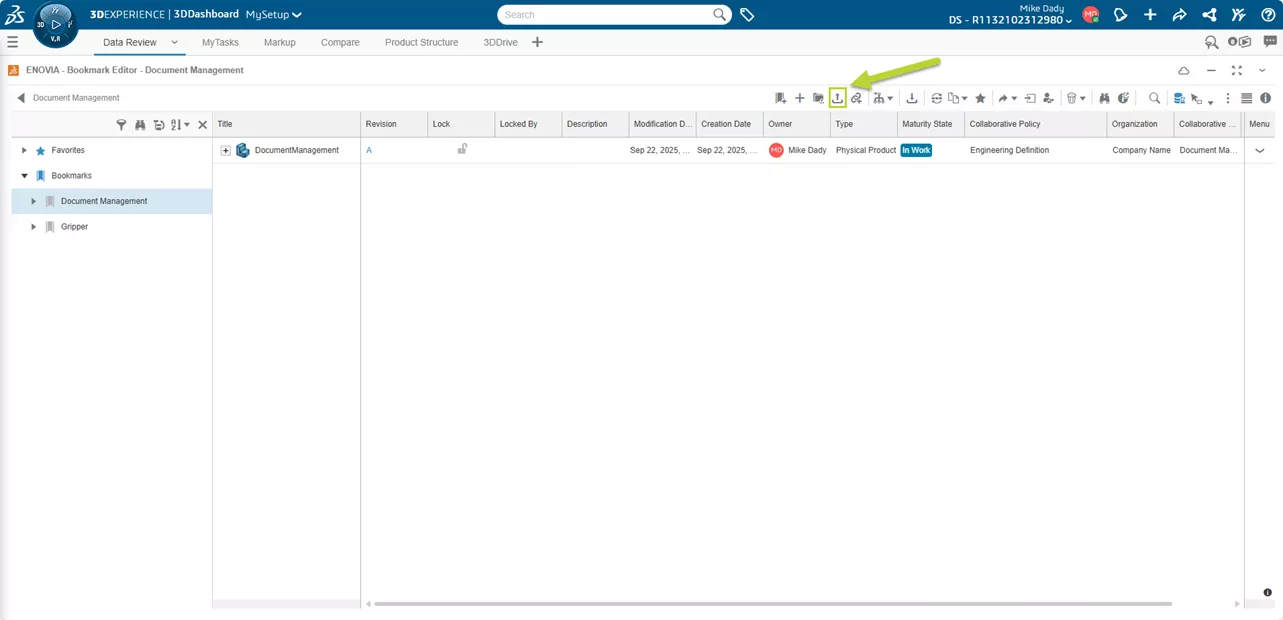The height and width of the screenshot is (620, 1283).
Task: Switch to the Product Structure tab
Action: (x=420, y=42)
